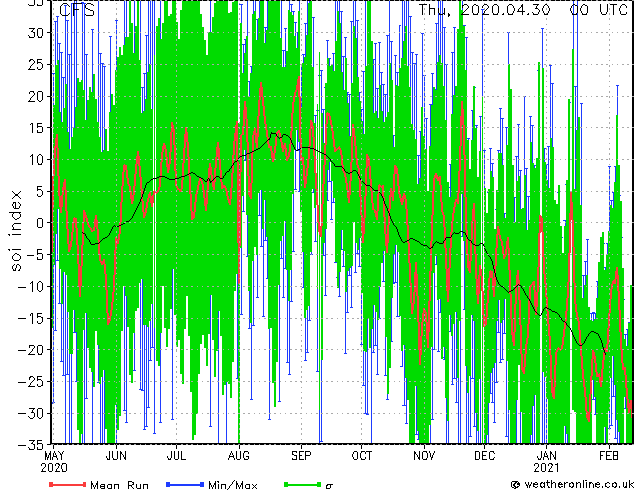The image size is (634, 490).
Task: Click the OCT x-axis label
Action: pyautogui.click(x=361, y=456)
